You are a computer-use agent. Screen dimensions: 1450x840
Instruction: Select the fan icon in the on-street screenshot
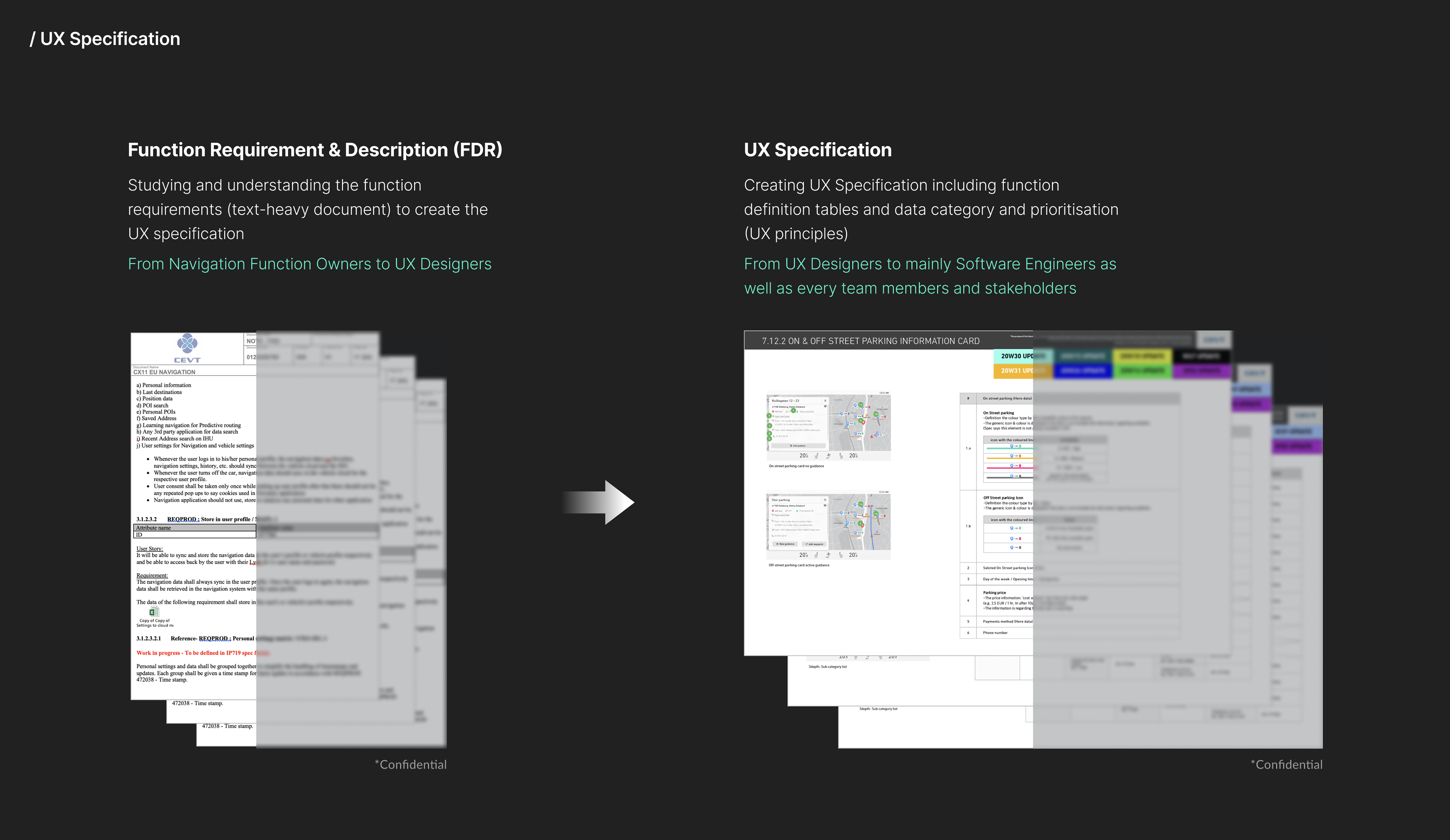coord(828,456)
